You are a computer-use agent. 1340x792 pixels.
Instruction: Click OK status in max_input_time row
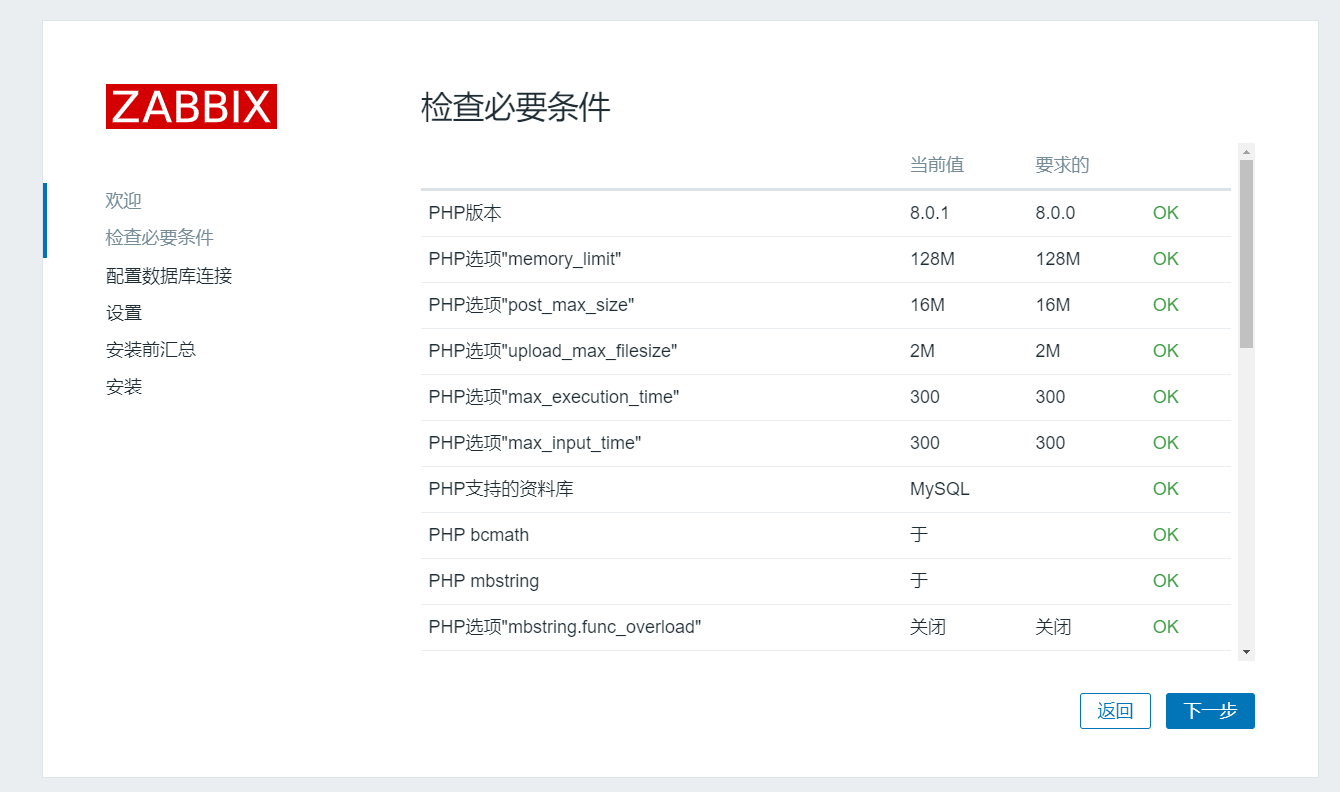click(1166, 443)
